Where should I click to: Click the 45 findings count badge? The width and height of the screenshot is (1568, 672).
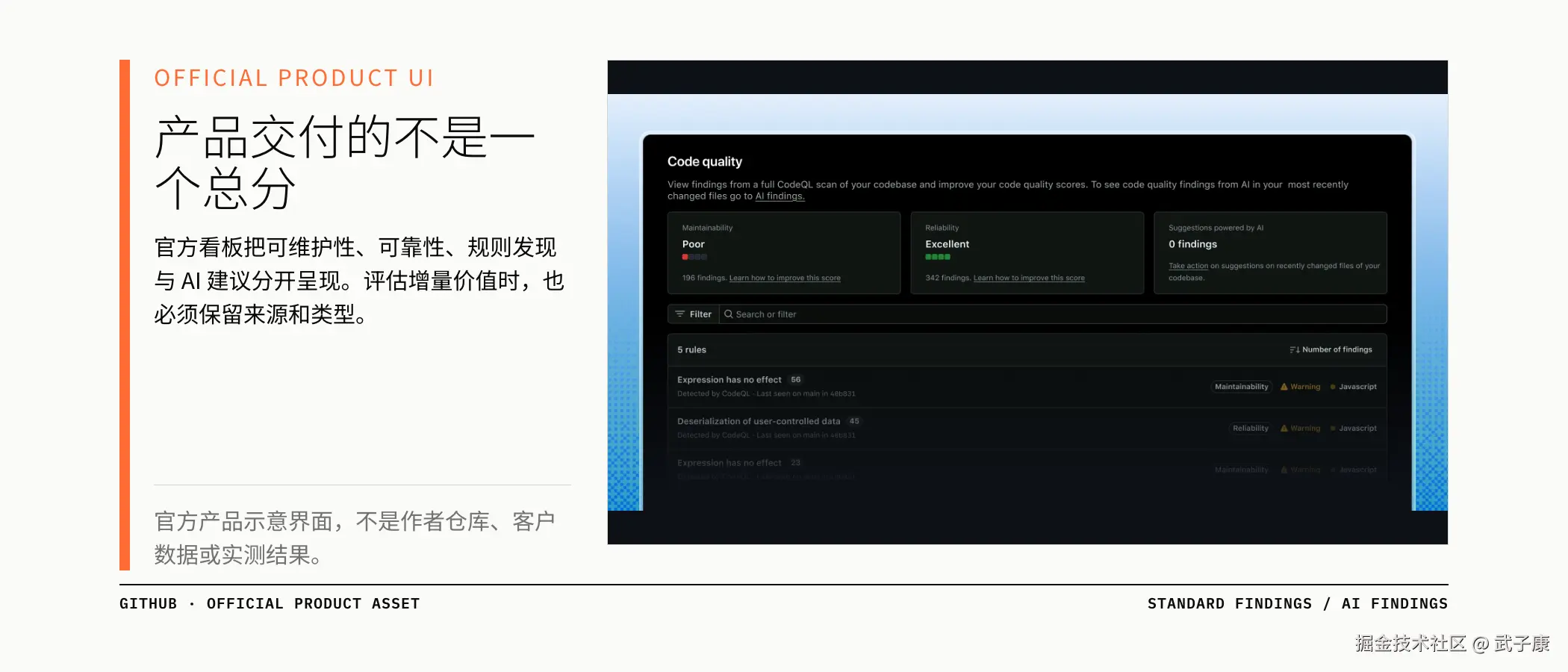[854, 421]
